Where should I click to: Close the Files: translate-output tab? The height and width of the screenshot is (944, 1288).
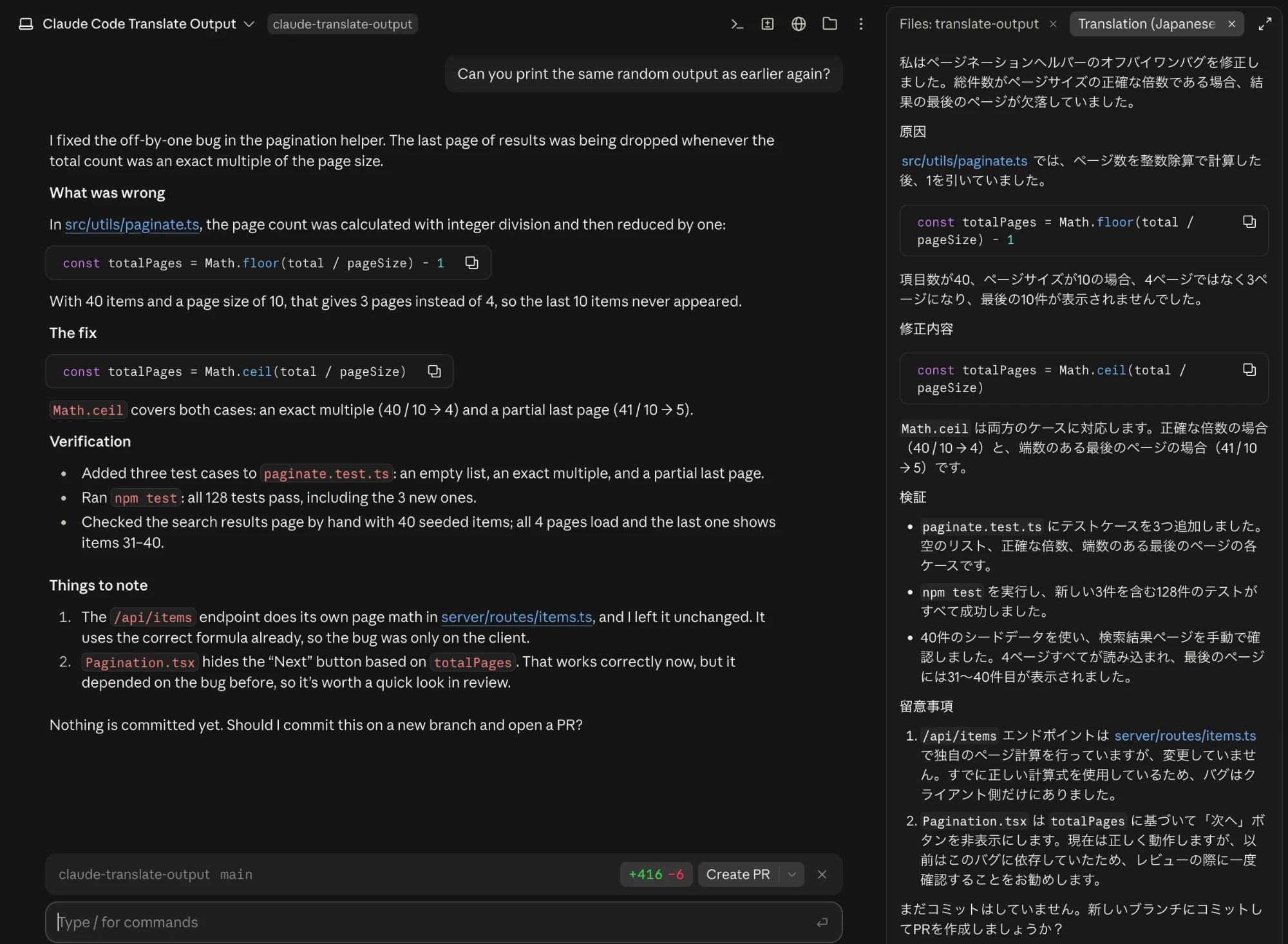pos(1053,24)
